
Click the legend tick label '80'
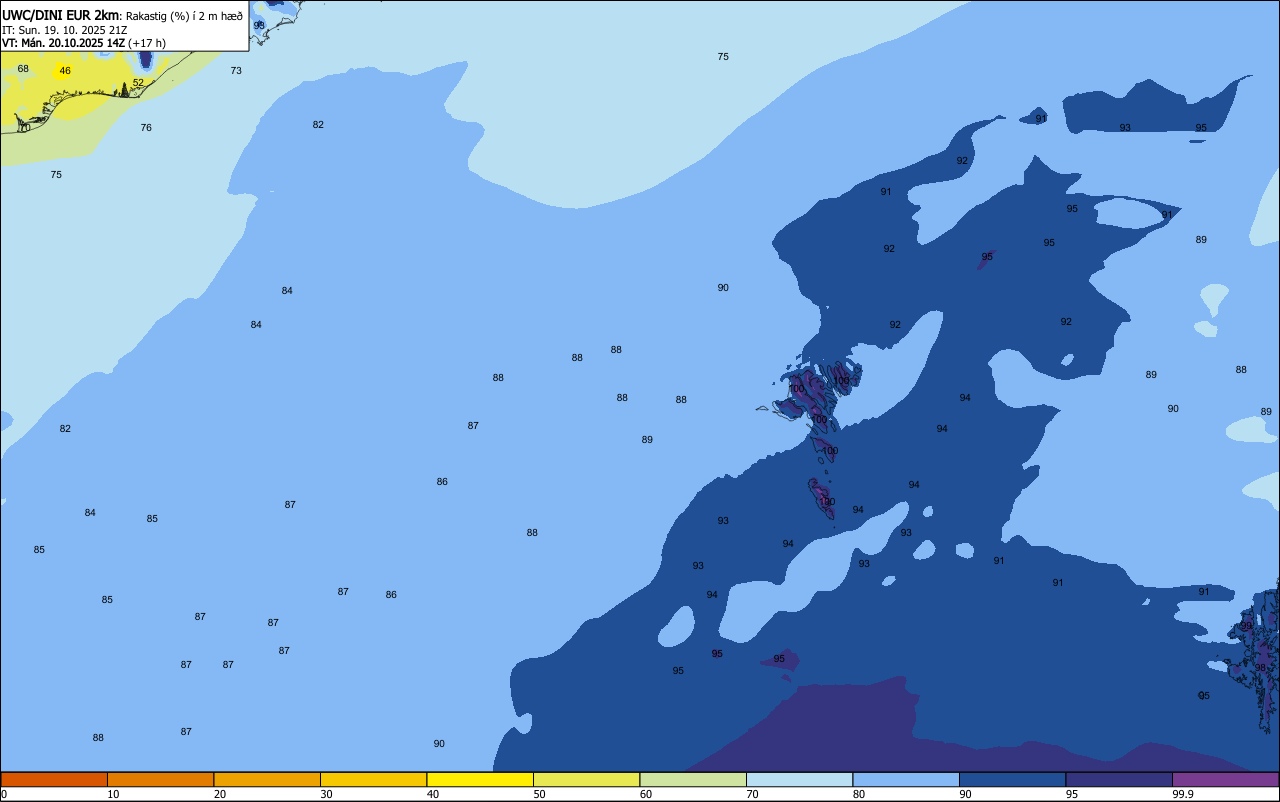(859, 794)
